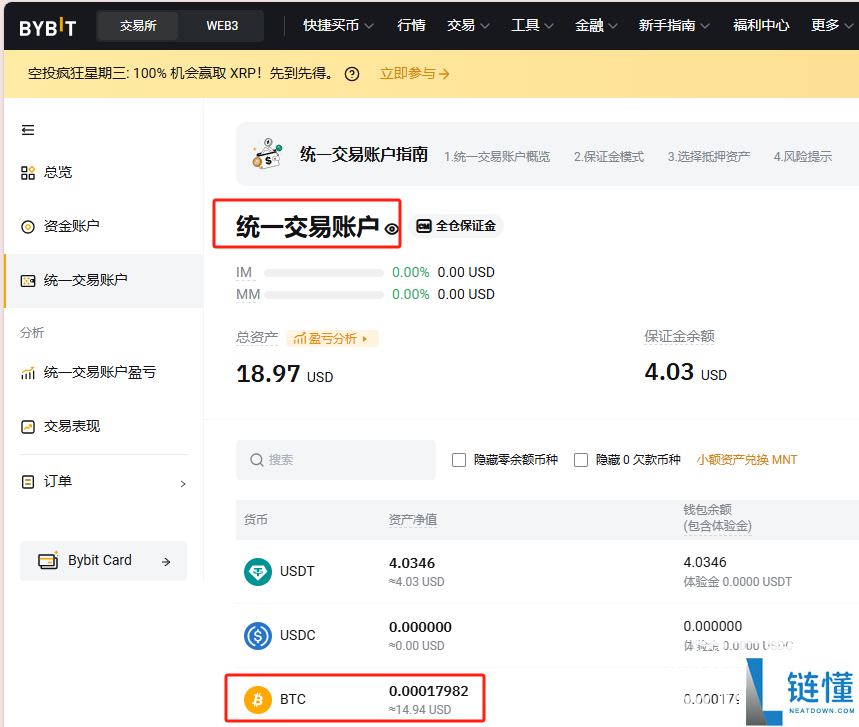Viewport: 859px width, 727px height.
Task: Open 快捷买币 dropdown menu
Action: 338,25
